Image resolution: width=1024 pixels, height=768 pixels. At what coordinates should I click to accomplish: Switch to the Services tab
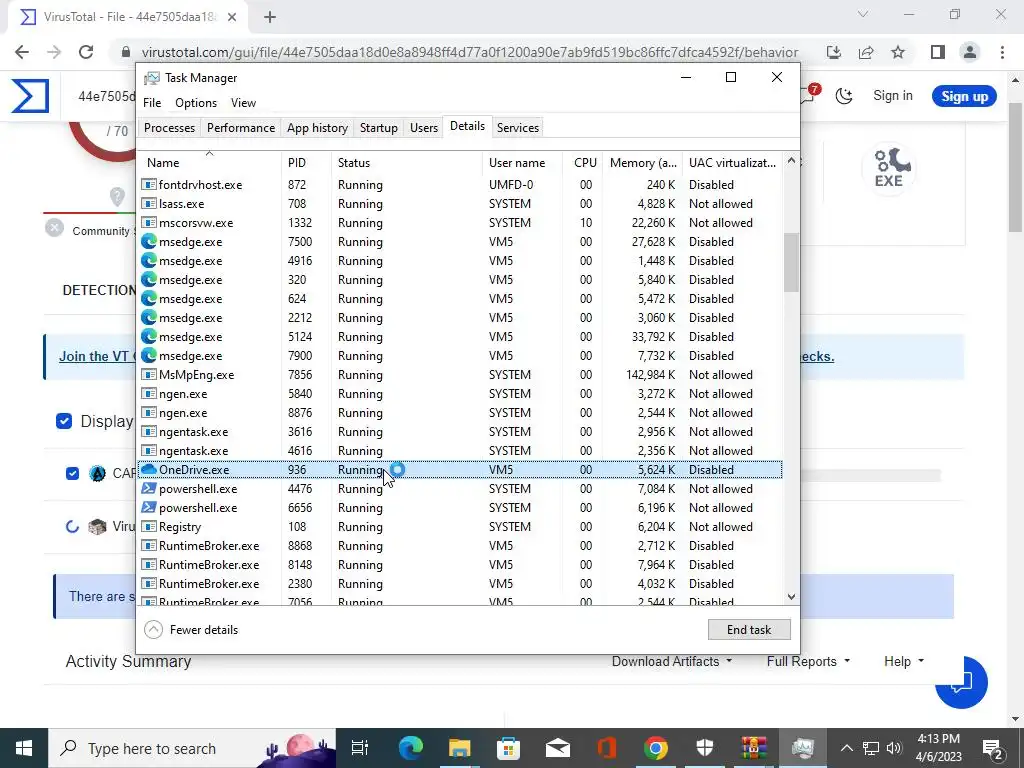point(518,128)
